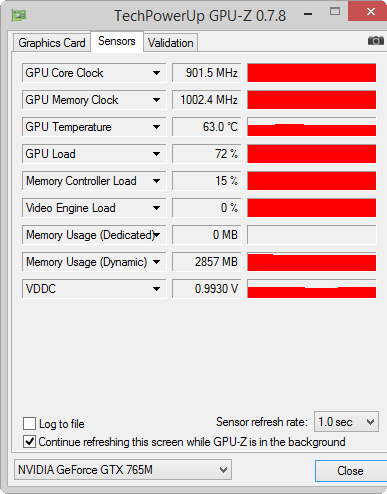The width and height of the screenshot is (387, 494).
Task: Click the GPU Temperature history graph
Action: 312,127
